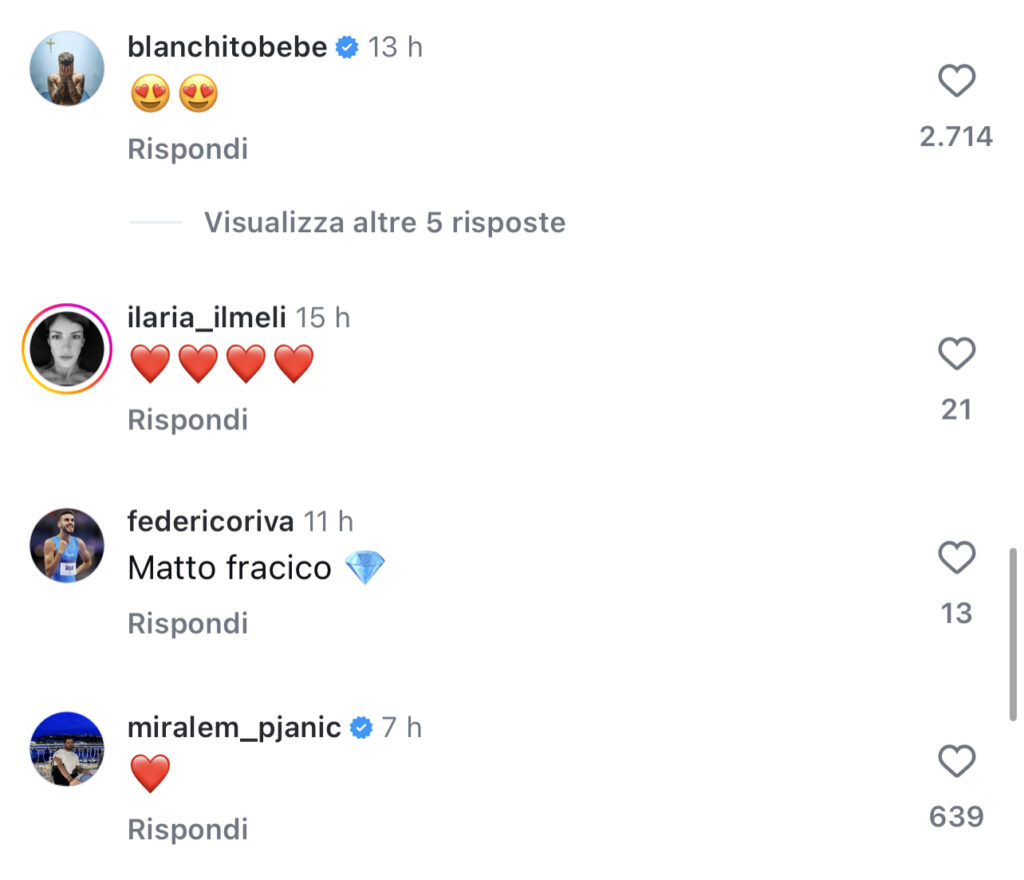The height and width of the screenshot is (880, 1024).
Task: Like blanchitobebe's comment with the heart
Action: (957, 81)
